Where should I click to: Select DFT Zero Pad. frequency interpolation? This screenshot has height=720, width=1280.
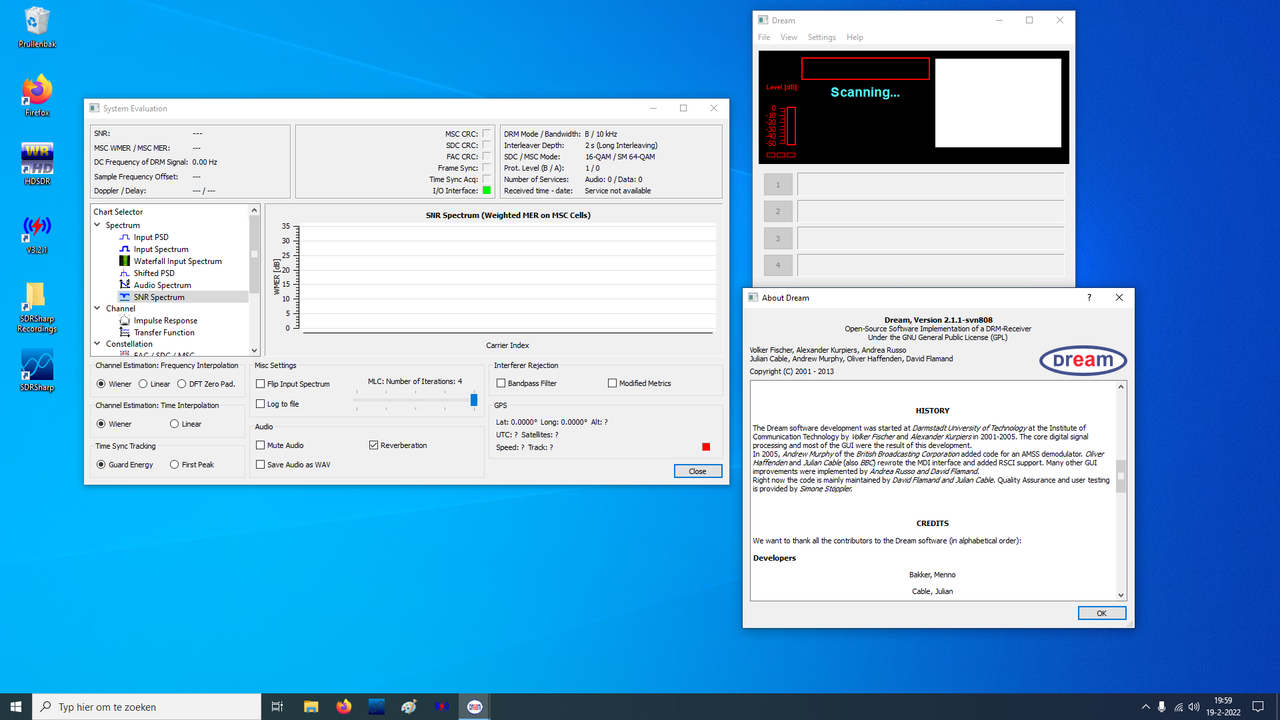(181, 384)
